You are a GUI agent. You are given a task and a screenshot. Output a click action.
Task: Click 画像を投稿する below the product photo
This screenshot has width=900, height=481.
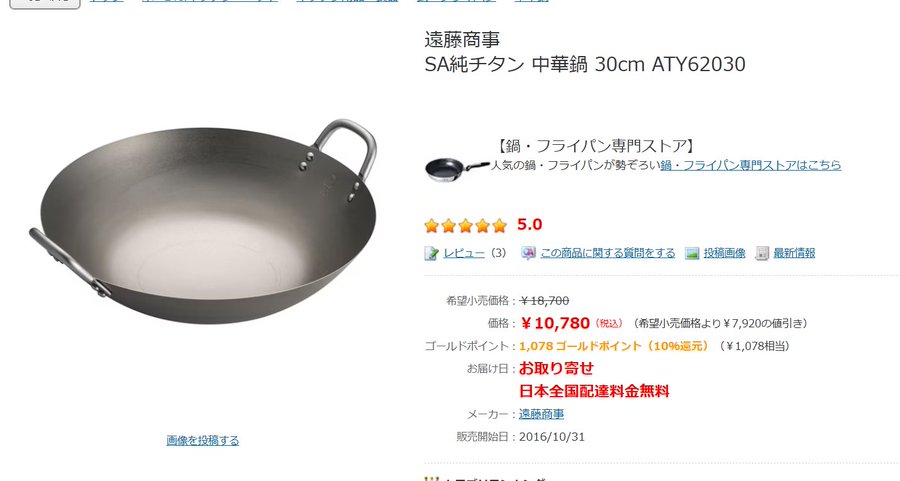(x=203, y=440)
